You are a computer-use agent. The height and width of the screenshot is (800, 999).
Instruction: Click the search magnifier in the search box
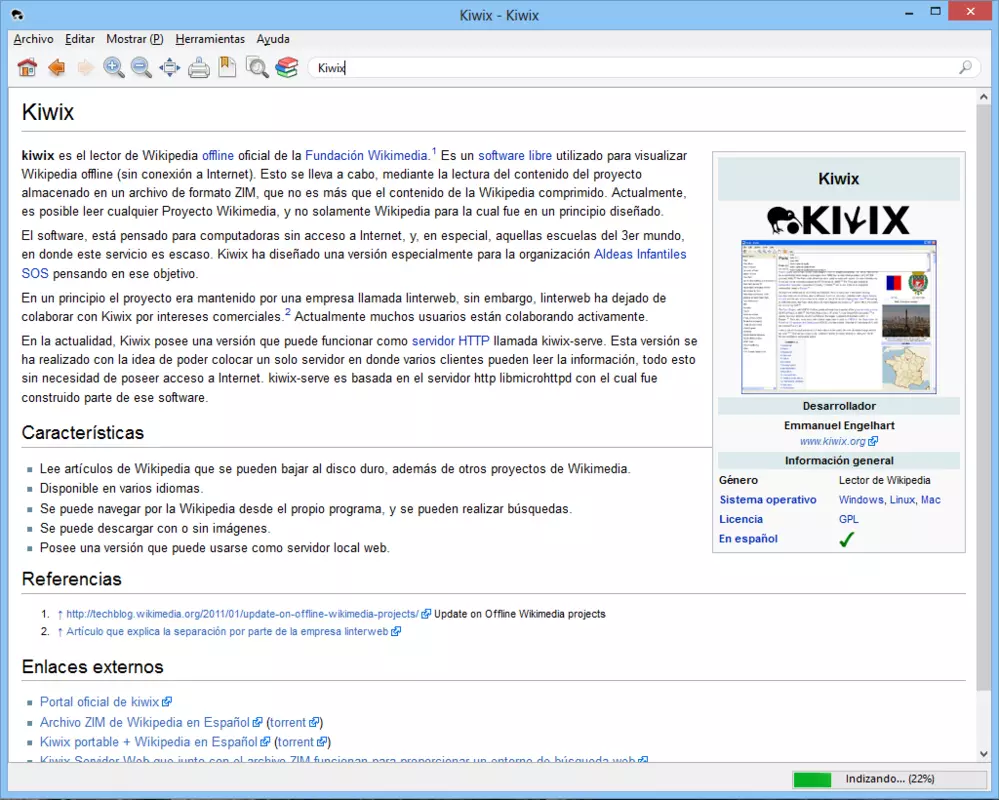[x=965, y=68]
